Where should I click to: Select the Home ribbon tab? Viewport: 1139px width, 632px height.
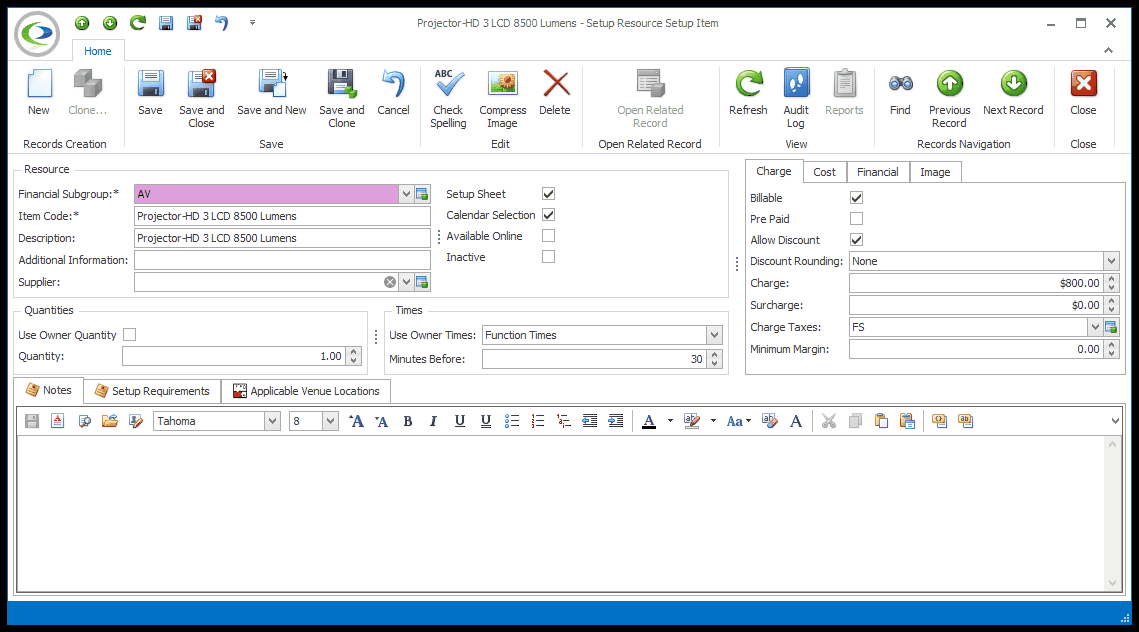pos(97,51)
